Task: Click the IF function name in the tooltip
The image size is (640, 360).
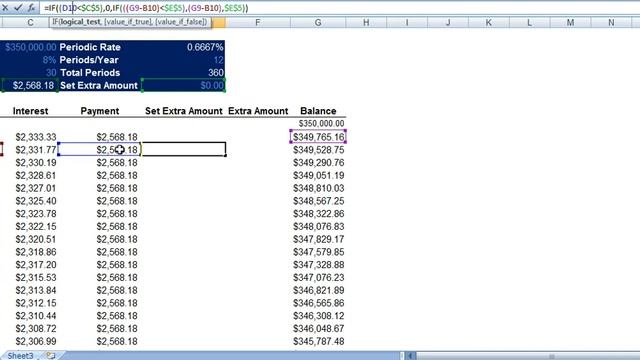Action: coord(56,22)
